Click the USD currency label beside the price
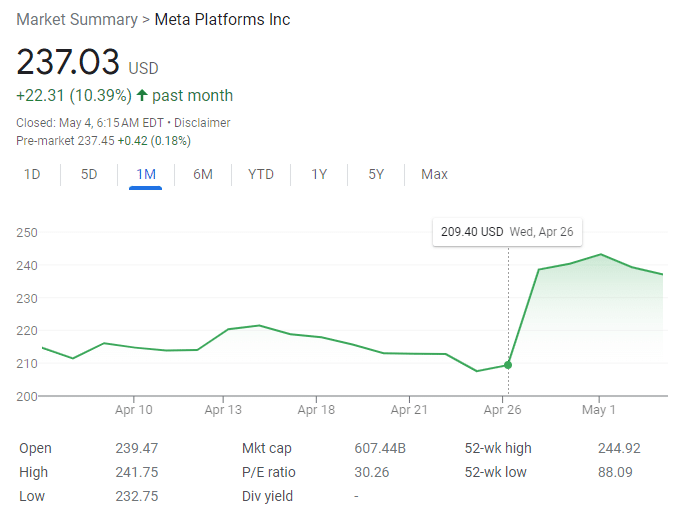Image resolution: width=683 pixels, height=514 pixels. (143, 68)
